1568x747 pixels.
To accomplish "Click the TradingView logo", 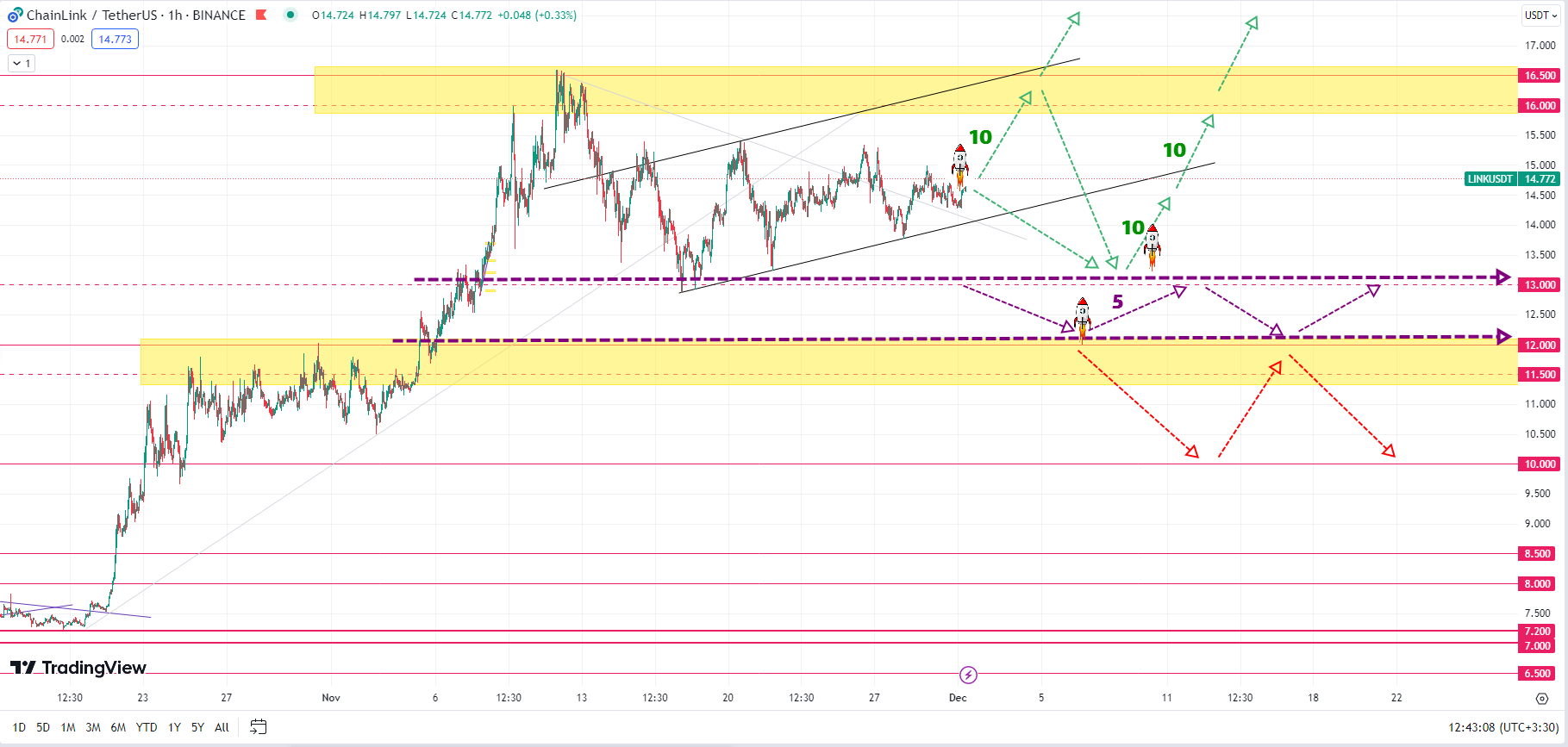I will tap(78, 668).
